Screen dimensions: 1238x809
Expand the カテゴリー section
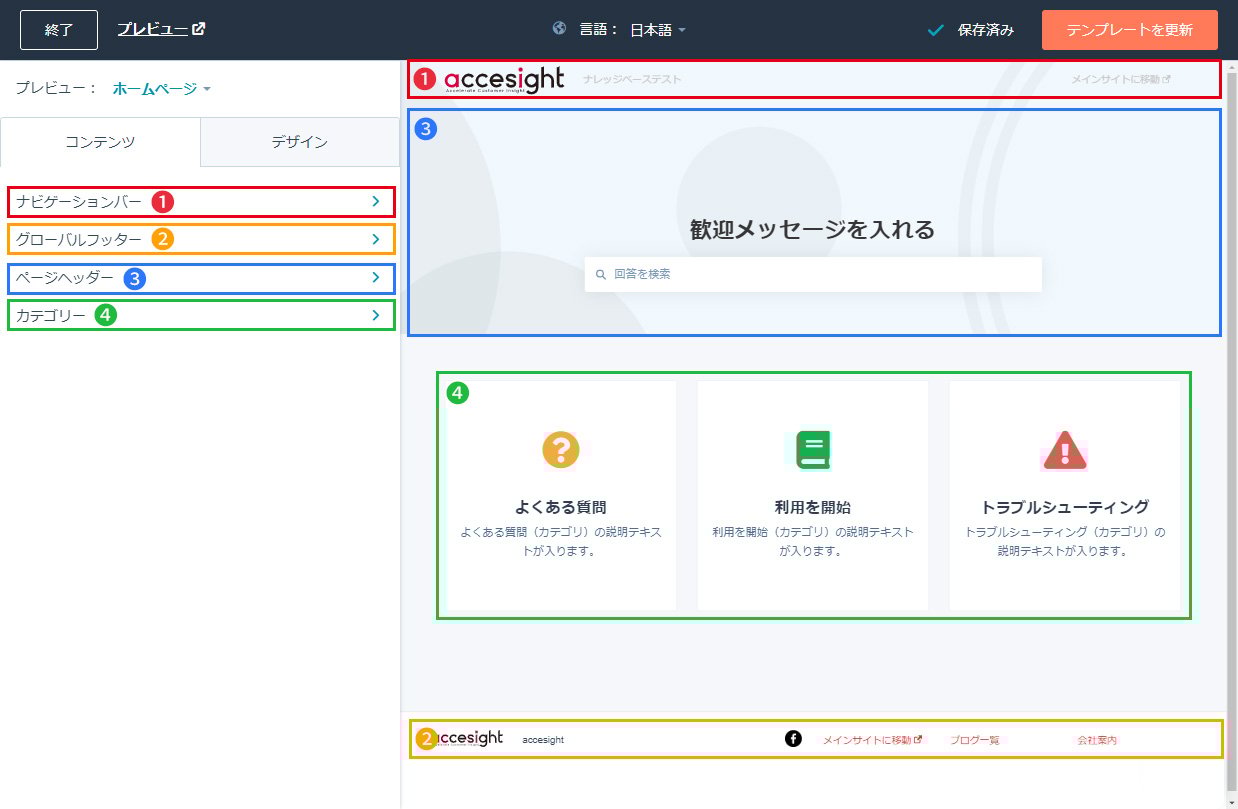(201, 315)
